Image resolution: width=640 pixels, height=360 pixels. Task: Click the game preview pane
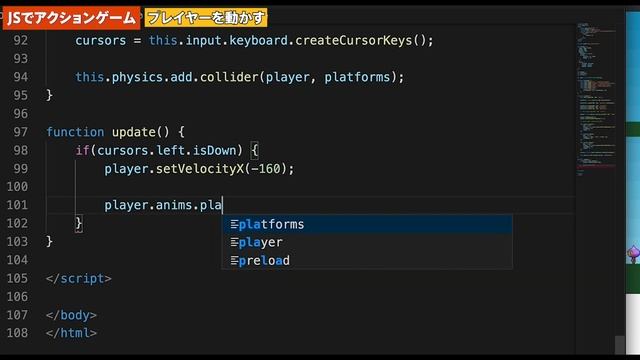coord(633,182)
